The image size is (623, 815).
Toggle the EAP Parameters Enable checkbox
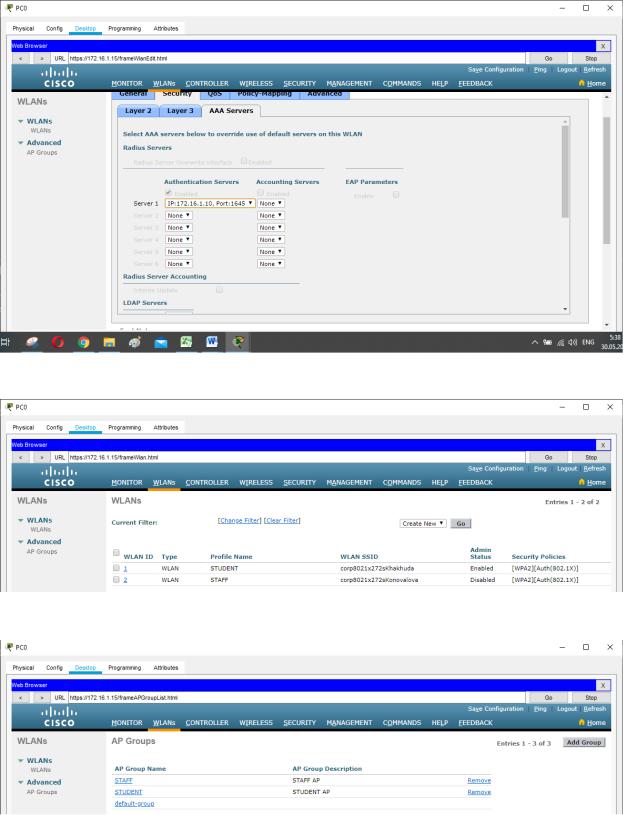[x=396, y=194]
